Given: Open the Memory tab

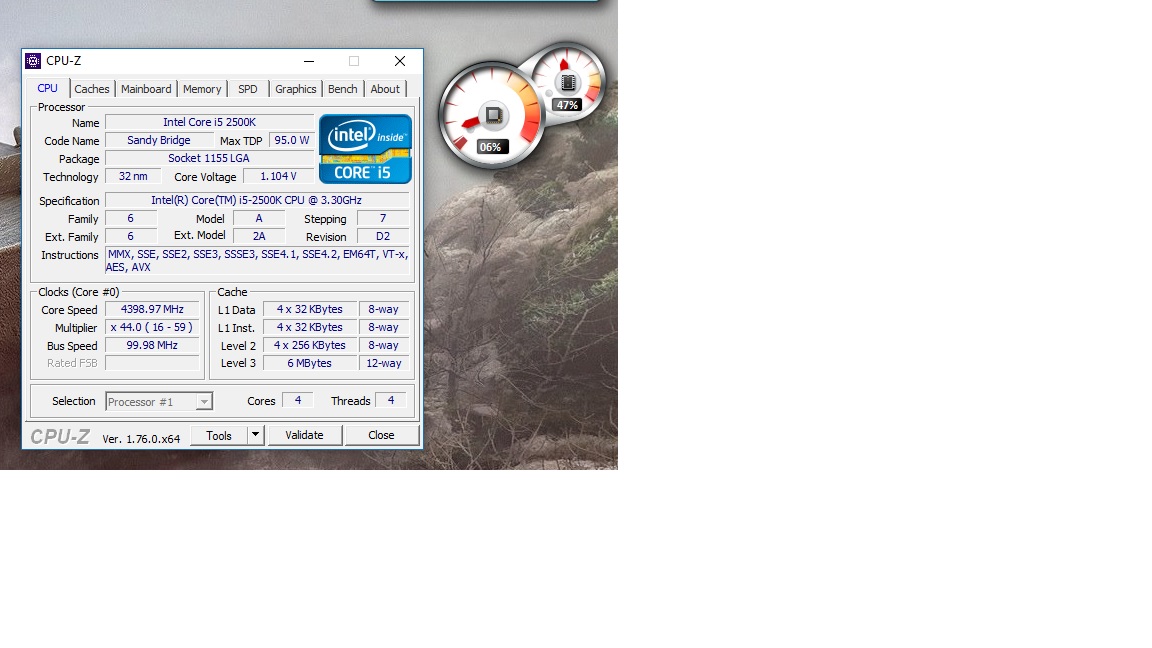Looking at the screenshot, I should click(202, 89).
